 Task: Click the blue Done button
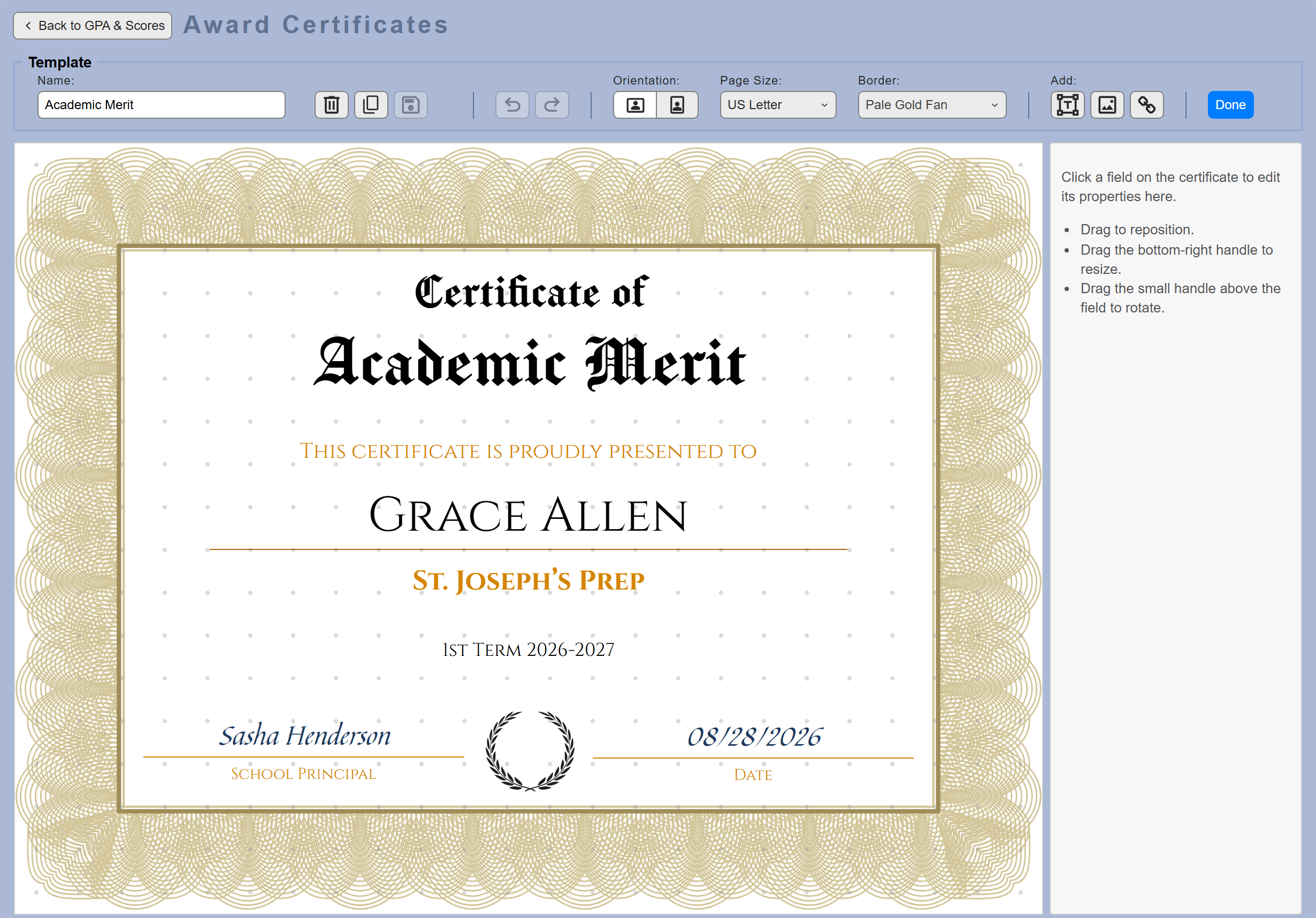click(1230, 105)
